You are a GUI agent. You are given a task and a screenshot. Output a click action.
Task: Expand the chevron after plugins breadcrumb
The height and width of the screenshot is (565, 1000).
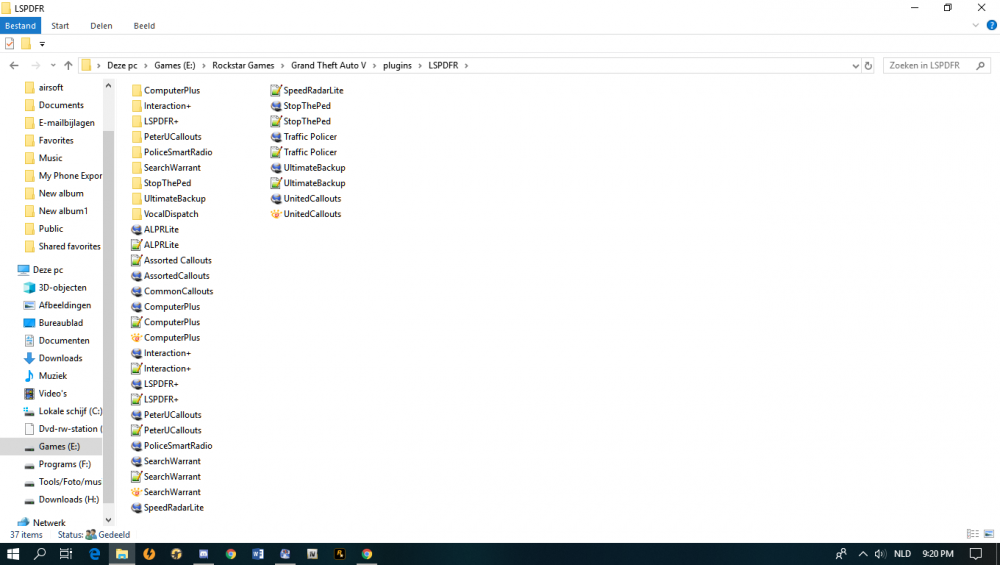pyautogui.click(x=420, y=66)
